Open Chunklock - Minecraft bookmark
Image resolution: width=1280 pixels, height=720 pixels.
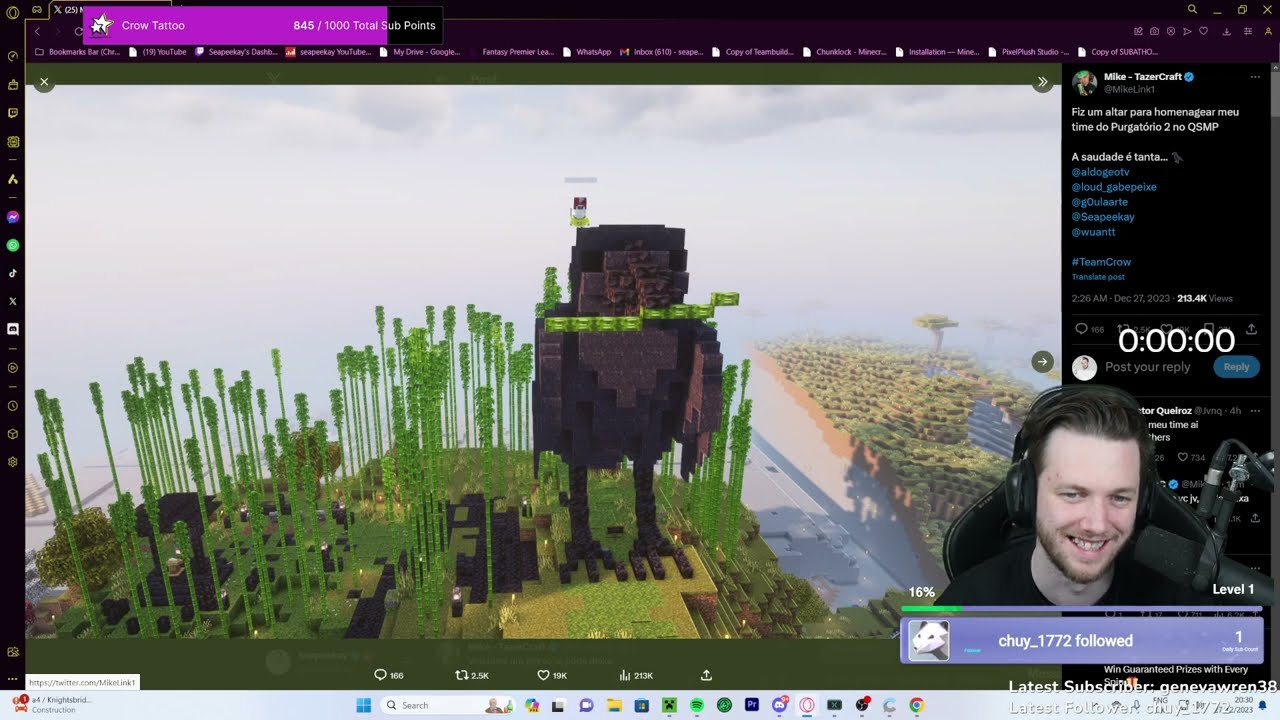pyautogui.click(x=844, y=52)
